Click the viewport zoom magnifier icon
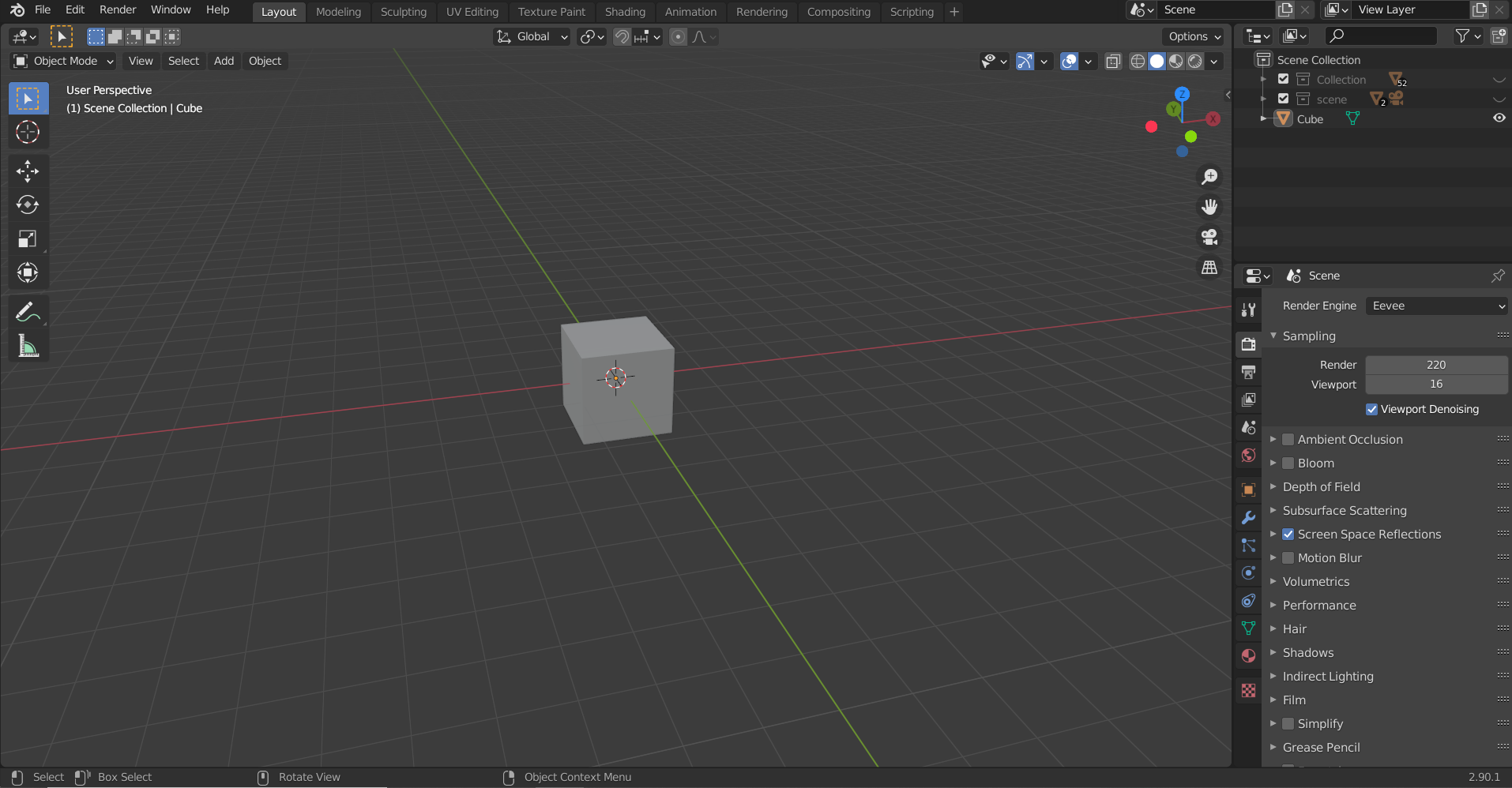Image resolution: width=1512 pixels, height=788 pixels. [x=1209, y=177]
